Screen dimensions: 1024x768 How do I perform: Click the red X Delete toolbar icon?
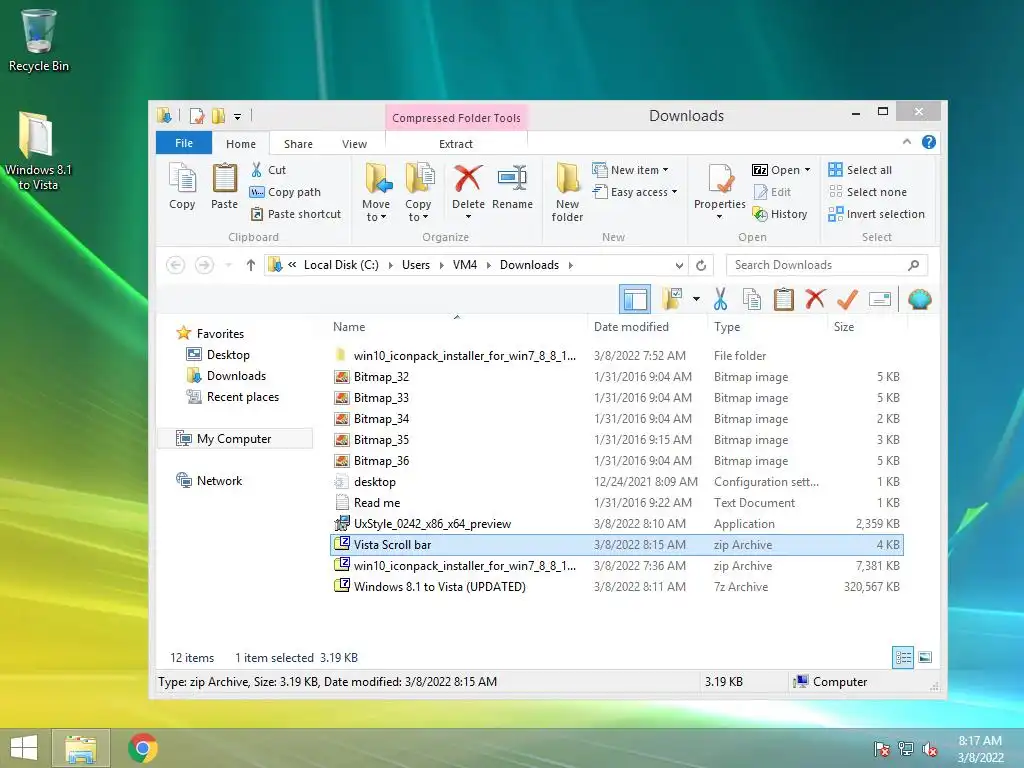815,299
